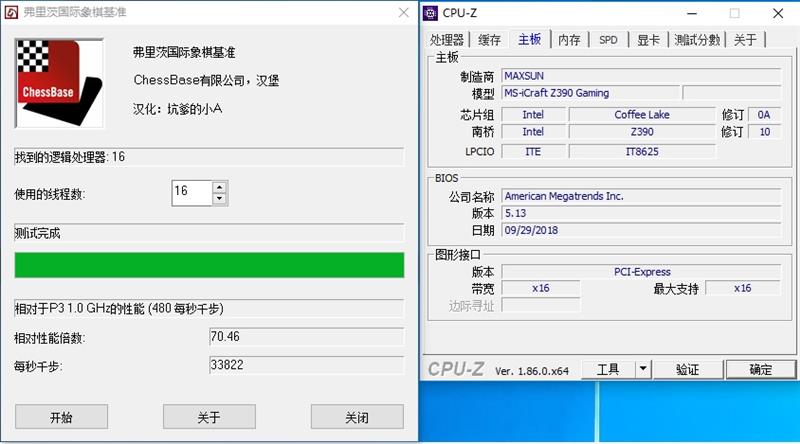This screenshot has height=444, width=800.
Task: Click the 验证 button in CPU-Z
Action: (x=688, y=369)
